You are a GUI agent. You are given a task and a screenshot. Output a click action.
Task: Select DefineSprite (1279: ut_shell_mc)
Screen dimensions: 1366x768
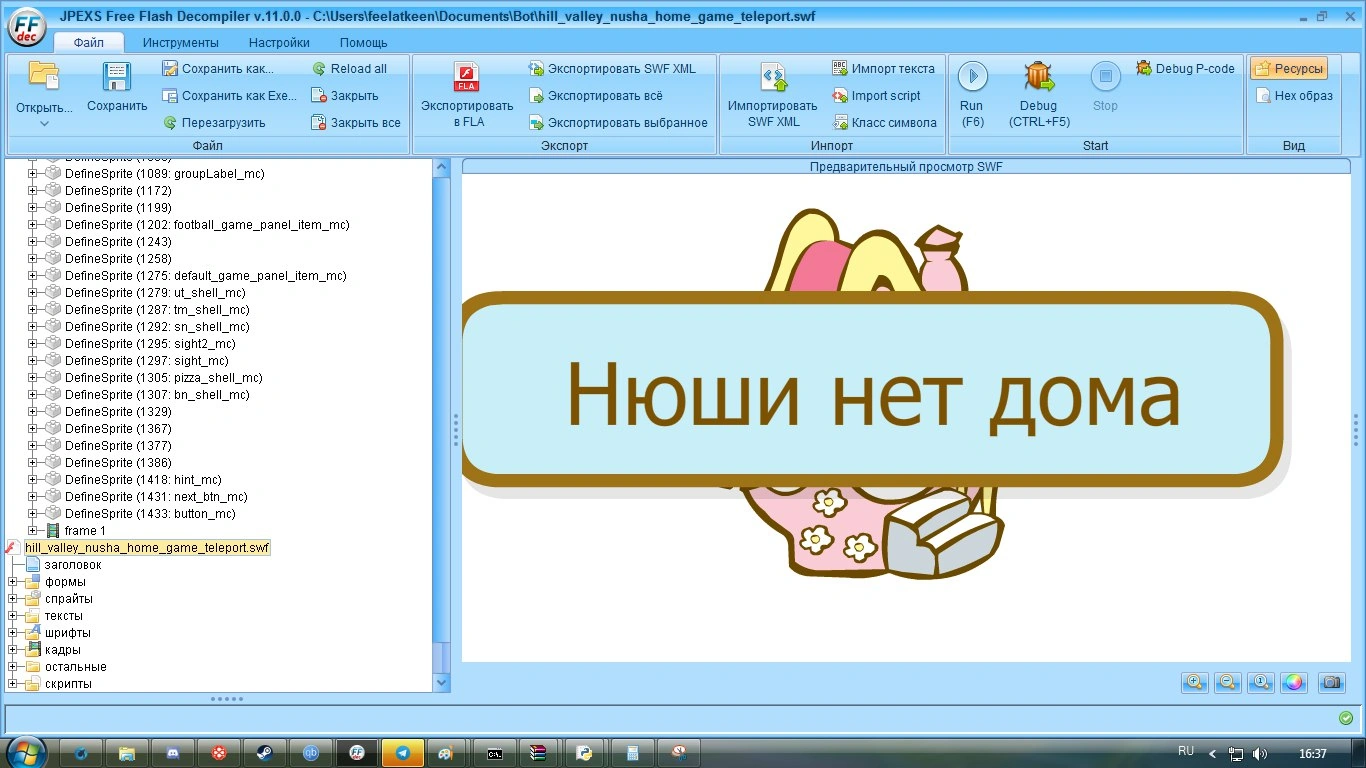pos(155,293)
